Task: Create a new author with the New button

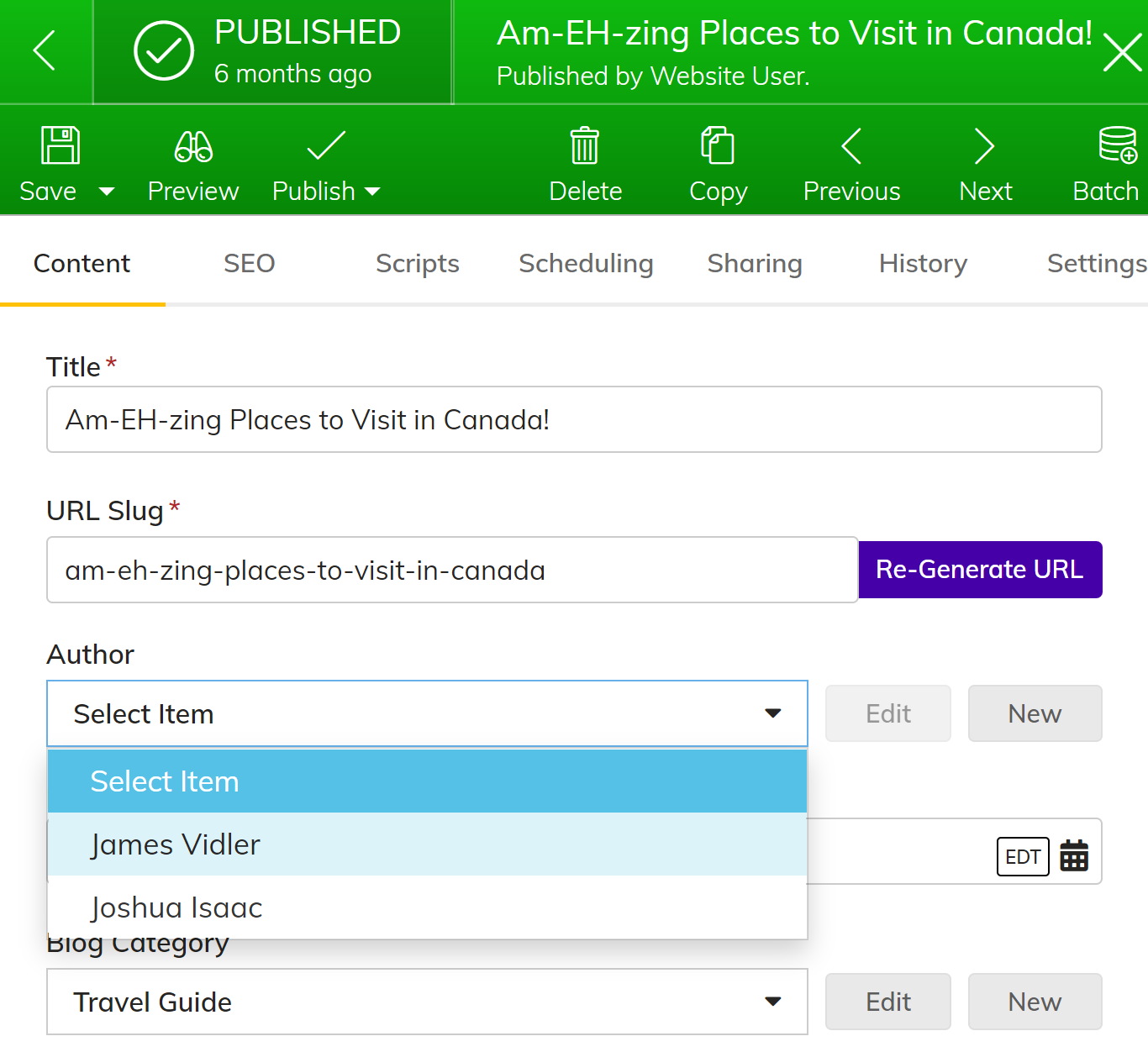Action: click(x=1035, y=713)
